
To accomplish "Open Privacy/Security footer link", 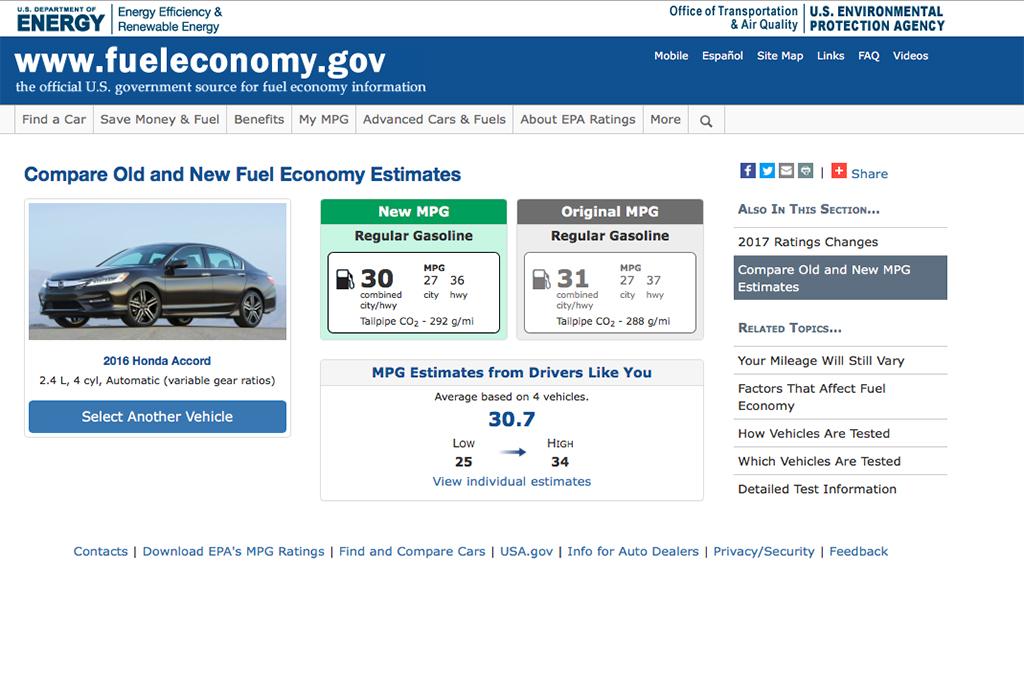I will 763,551.
